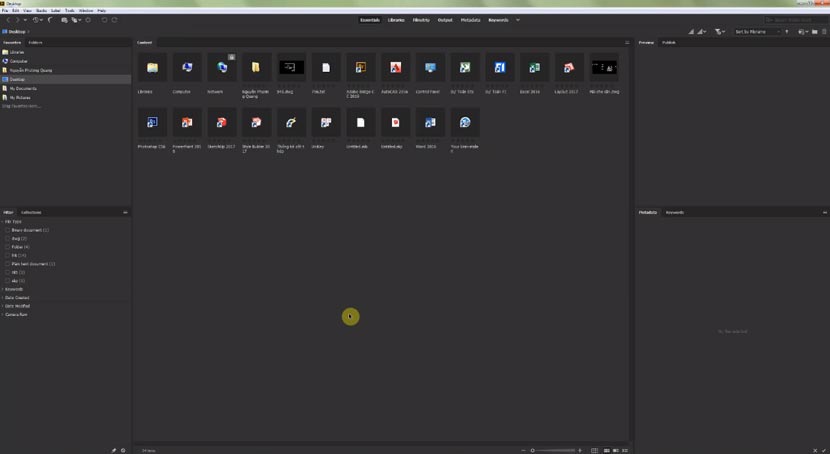Switch to view content as thumbnails icon
830x454 pixels.
[607, 450]
